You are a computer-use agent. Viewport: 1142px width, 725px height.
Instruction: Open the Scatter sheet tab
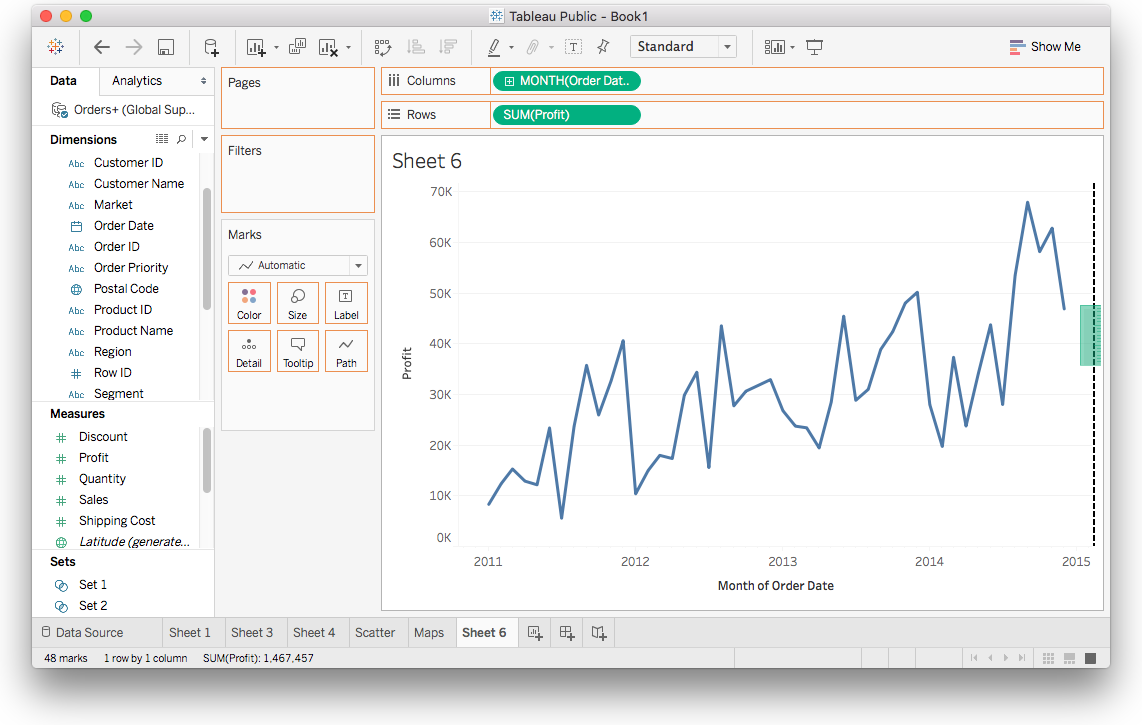(x=375, y=632)
